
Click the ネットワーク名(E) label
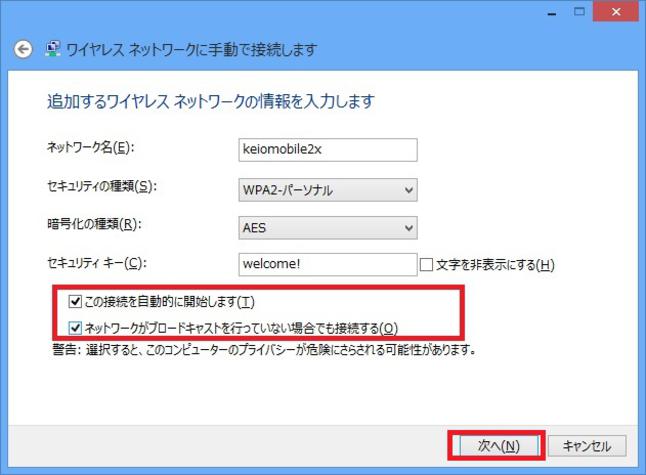[x=90, y=148]
